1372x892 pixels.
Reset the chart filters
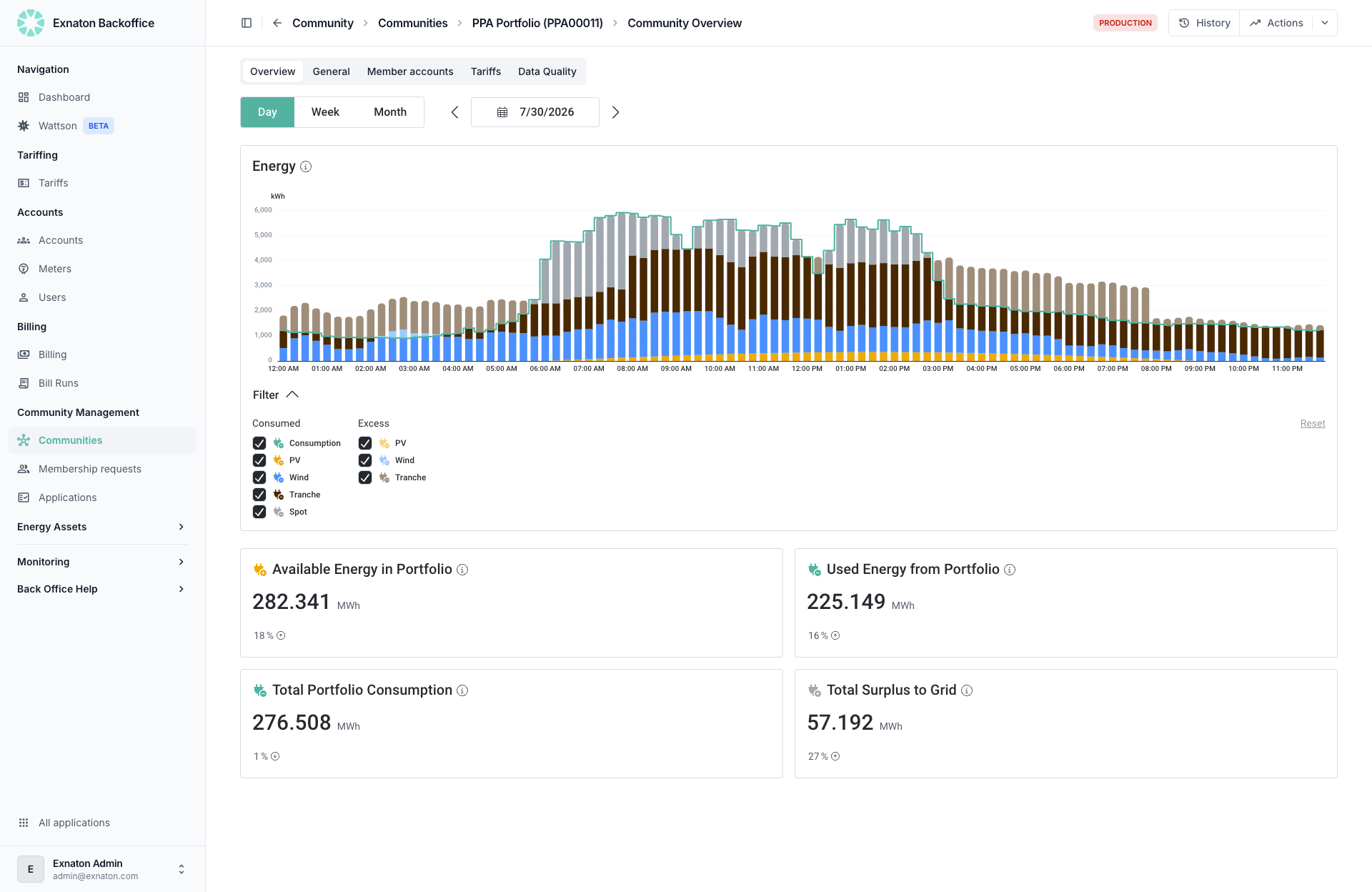pyautogui.click(x=1313, y=424)
